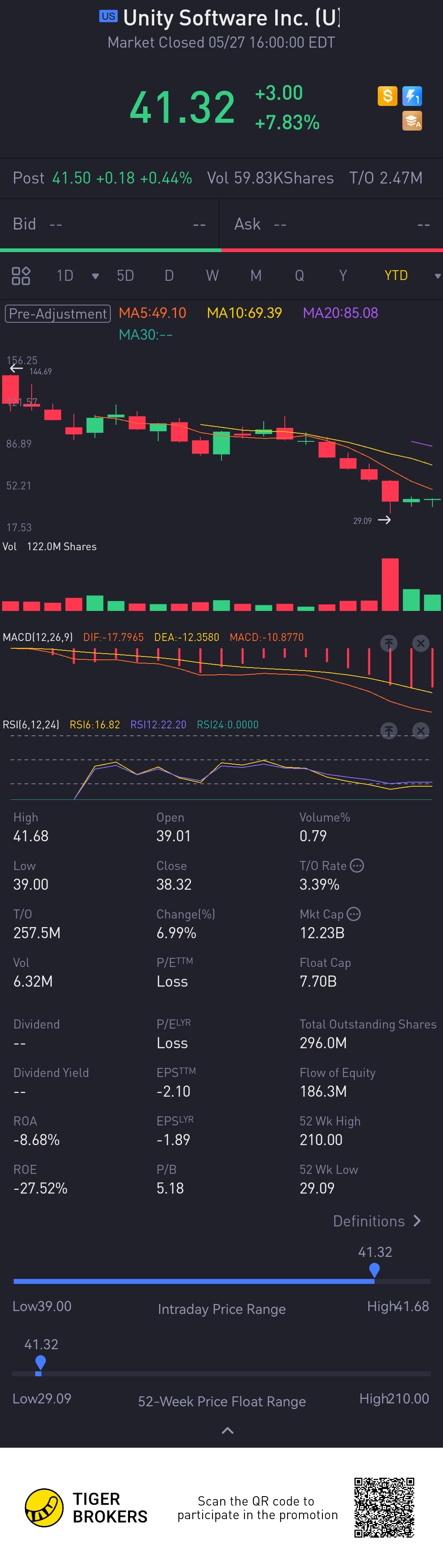Tap the ROE value -27.52%
The image size is (443, 1568).
pyautogui.click(x=41, y=1188)
